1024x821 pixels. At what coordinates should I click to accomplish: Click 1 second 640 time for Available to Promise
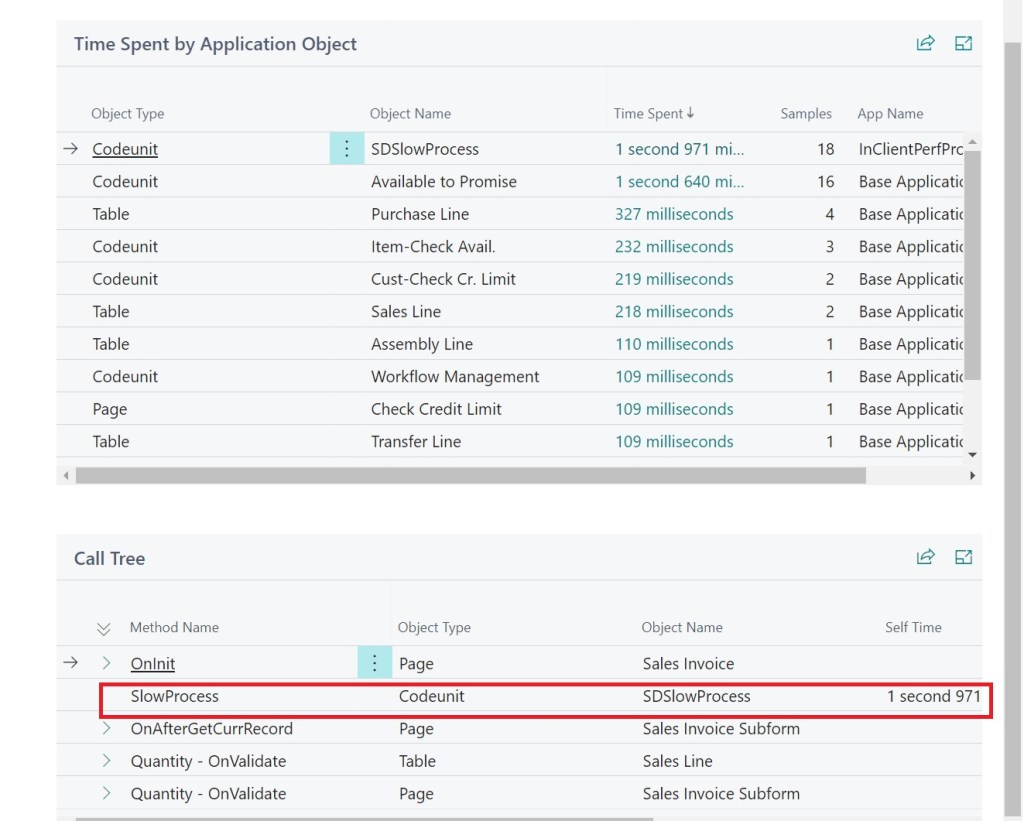(x=679, y=182)
